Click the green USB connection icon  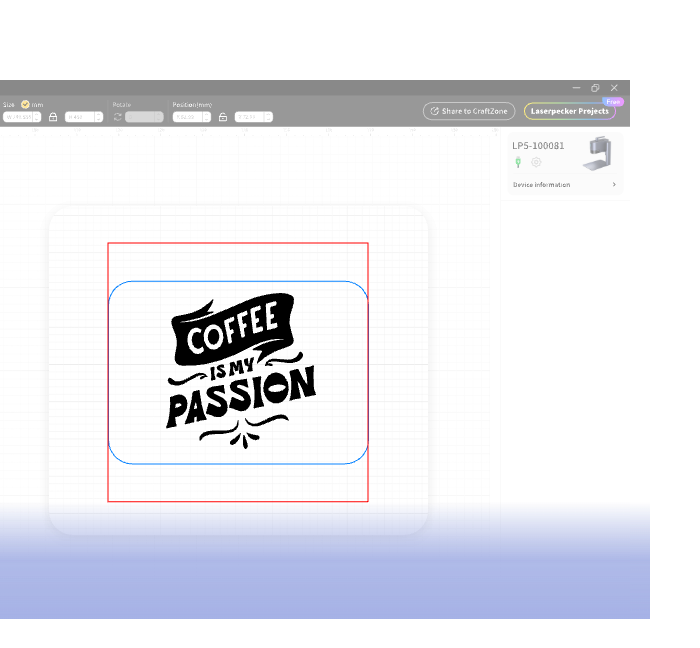point(518,162)
